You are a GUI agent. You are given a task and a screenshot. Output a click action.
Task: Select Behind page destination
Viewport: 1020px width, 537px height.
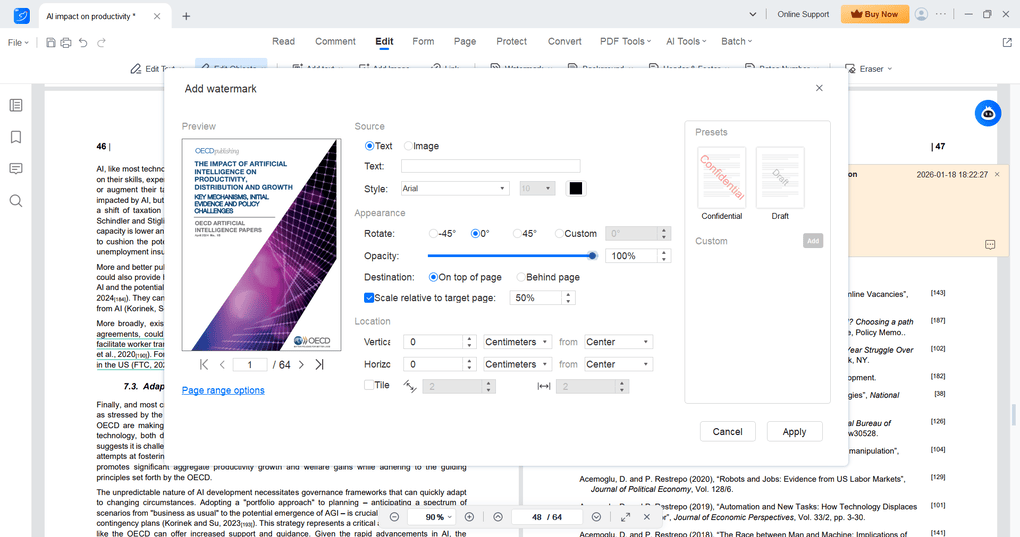coord(520,277)
